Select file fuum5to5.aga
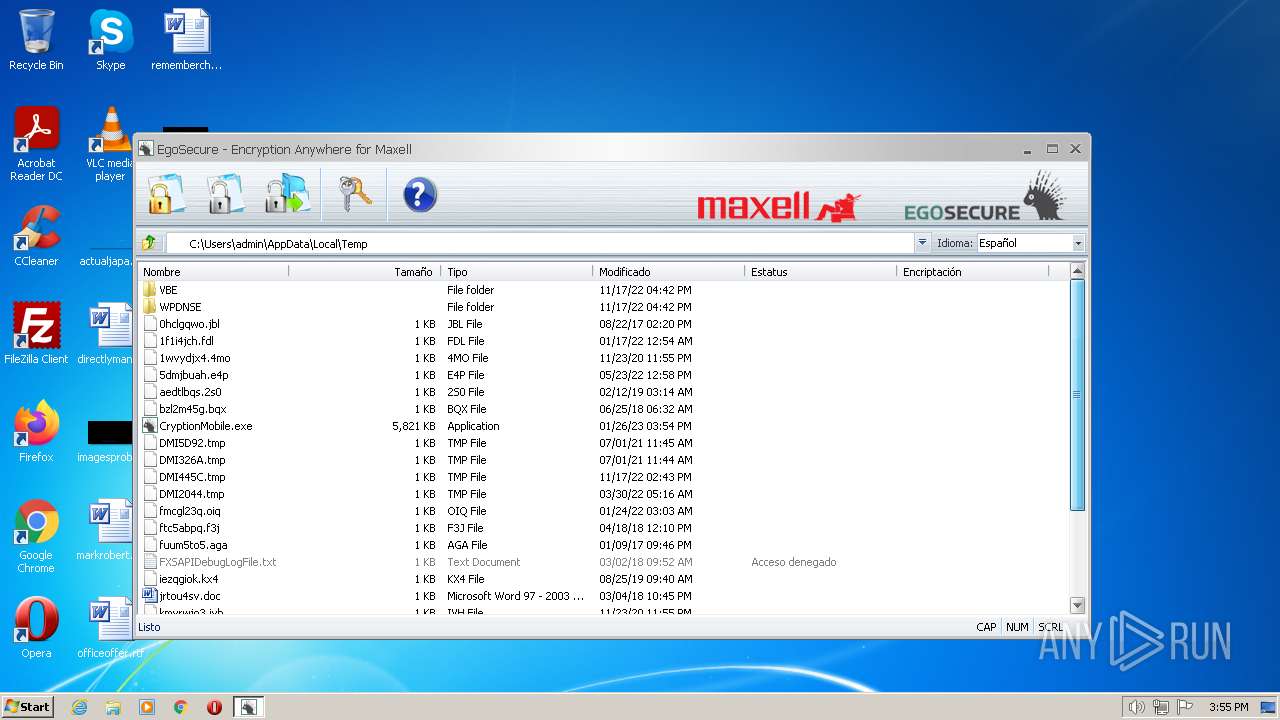Viewport: 1280px width, 720px height. click(193, 545)
